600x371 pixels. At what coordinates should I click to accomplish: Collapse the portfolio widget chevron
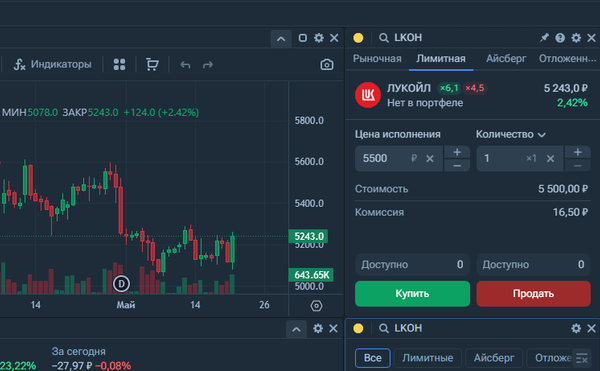click(296, 329)
